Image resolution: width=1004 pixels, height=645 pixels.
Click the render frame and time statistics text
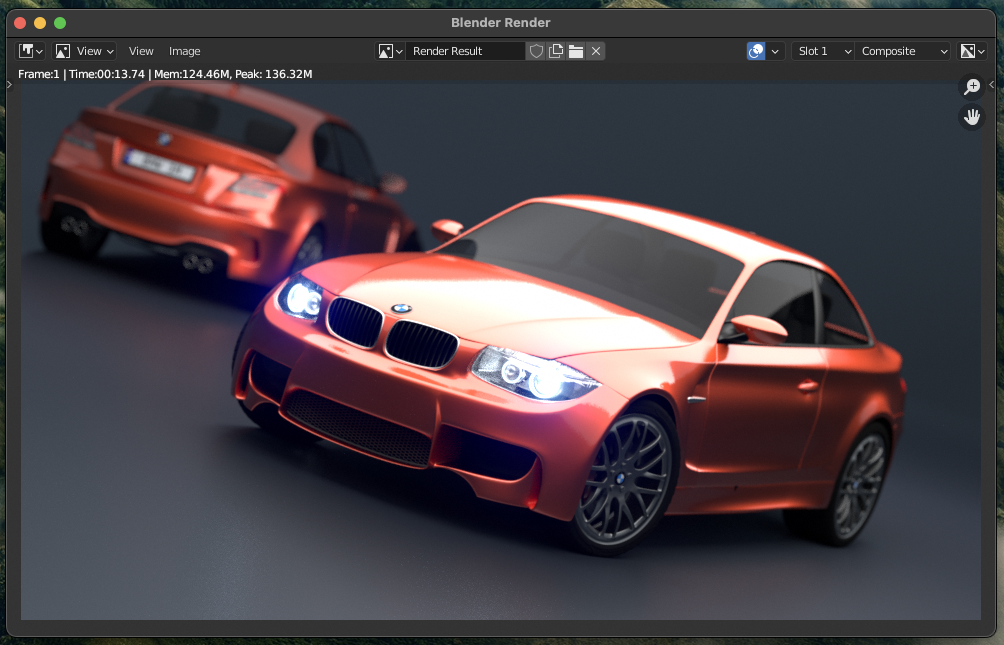click(x=165, y=74)
